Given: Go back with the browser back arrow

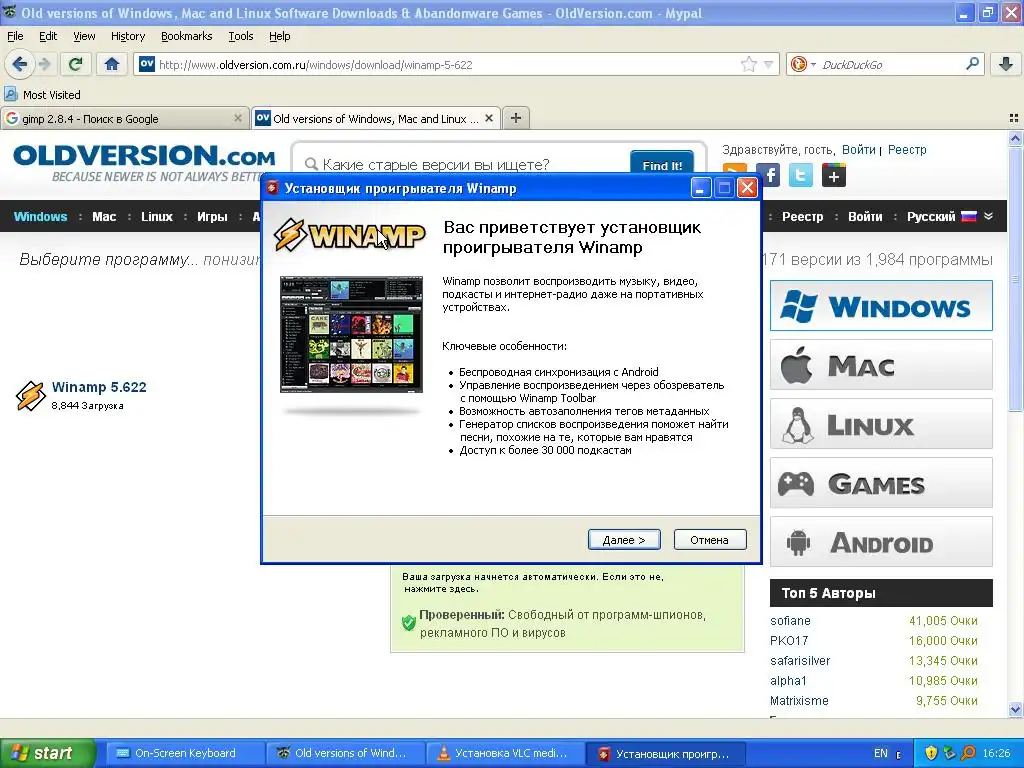Looking at the screenshot, I should coord(20,64).
